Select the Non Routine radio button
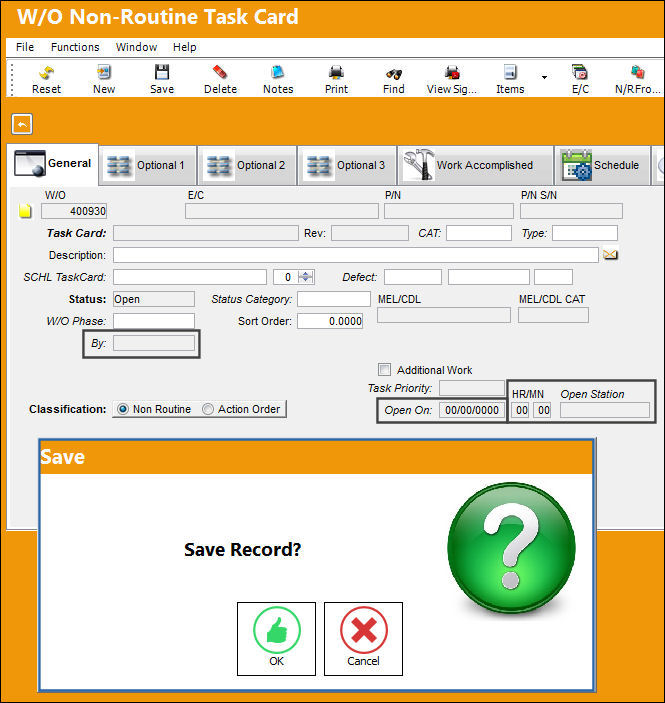The image size is (665, 703). (x=122, y=409)
